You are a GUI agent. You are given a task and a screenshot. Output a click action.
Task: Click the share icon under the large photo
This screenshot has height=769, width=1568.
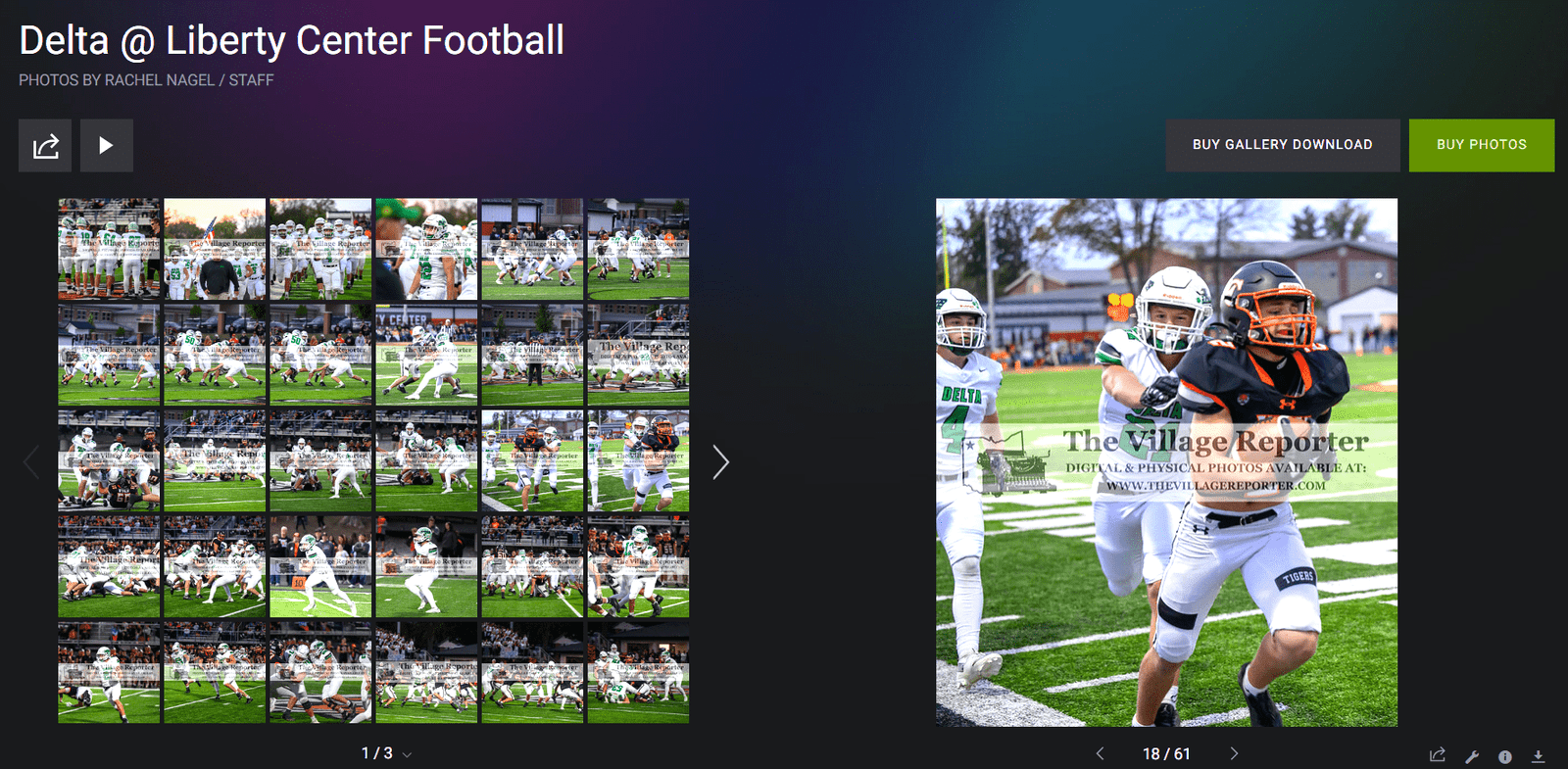(1438, 755)
